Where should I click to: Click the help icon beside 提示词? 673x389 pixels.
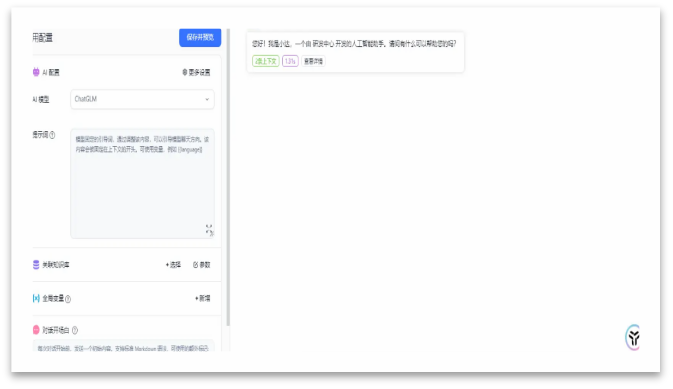[52, 135]
